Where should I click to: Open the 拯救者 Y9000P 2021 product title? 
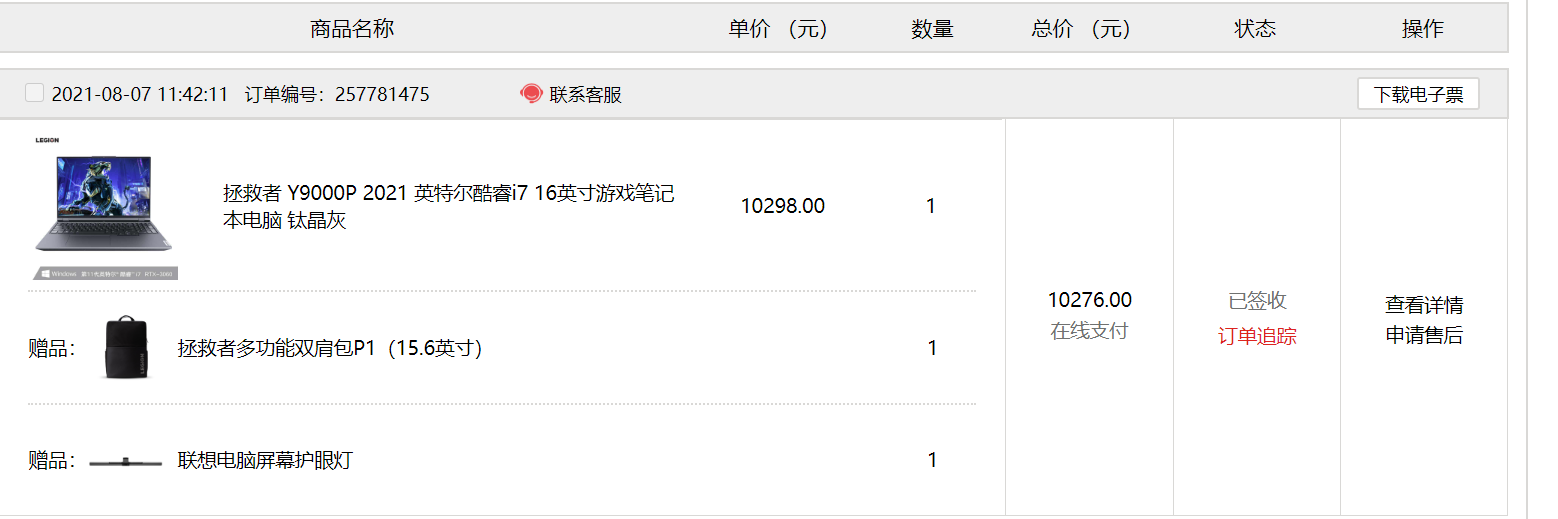pyautogui.click(x=449, y=207)
